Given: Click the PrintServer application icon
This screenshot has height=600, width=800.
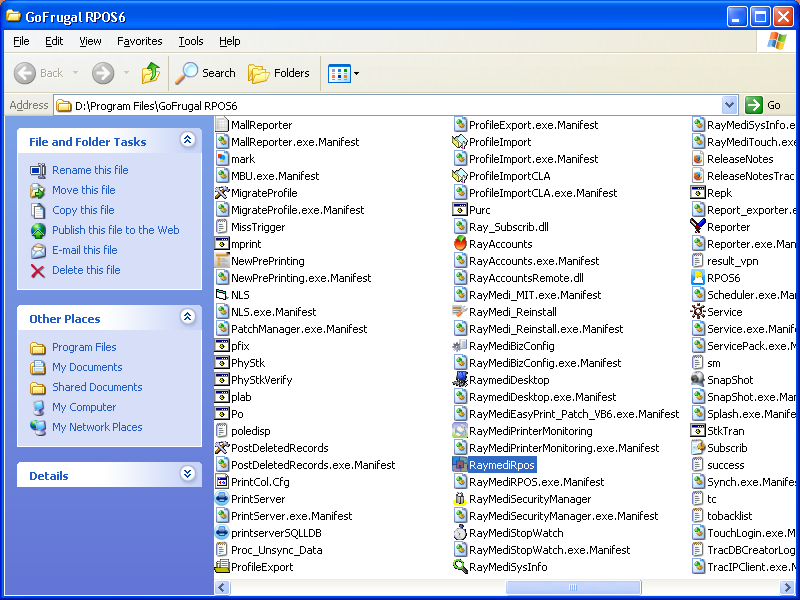Looking at the screenshot, I should (223, 499).
